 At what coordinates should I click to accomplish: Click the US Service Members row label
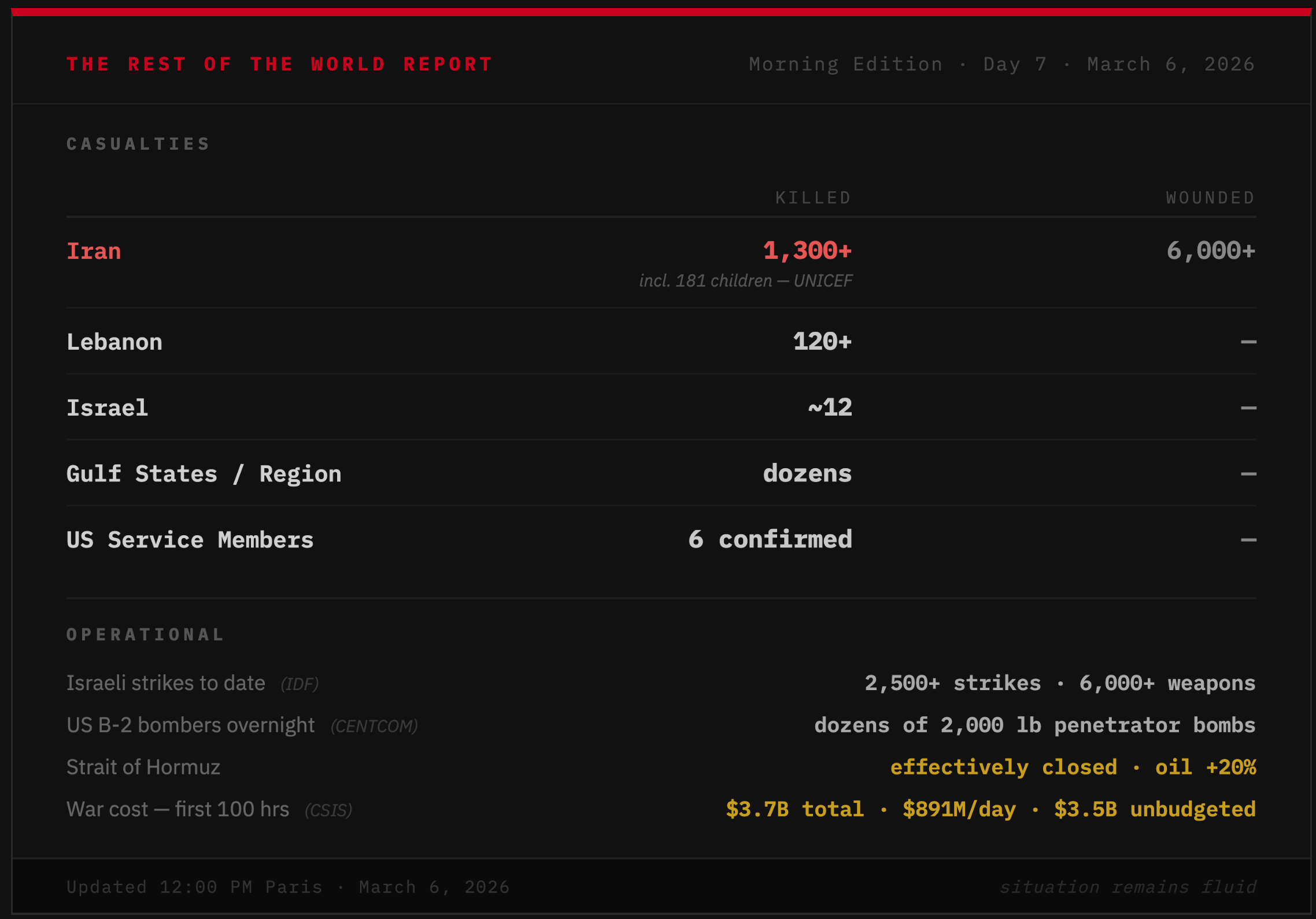point(190,539)
